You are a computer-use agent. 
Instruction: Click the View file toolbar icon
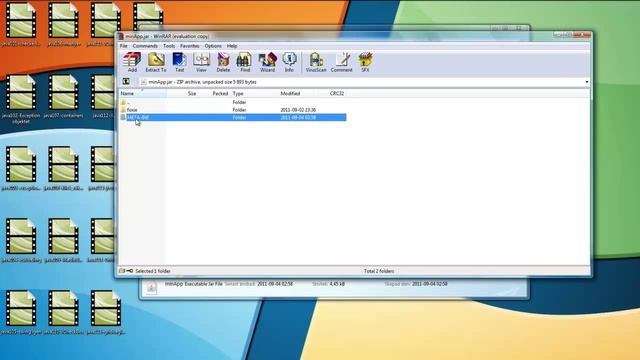pos(201,62)
